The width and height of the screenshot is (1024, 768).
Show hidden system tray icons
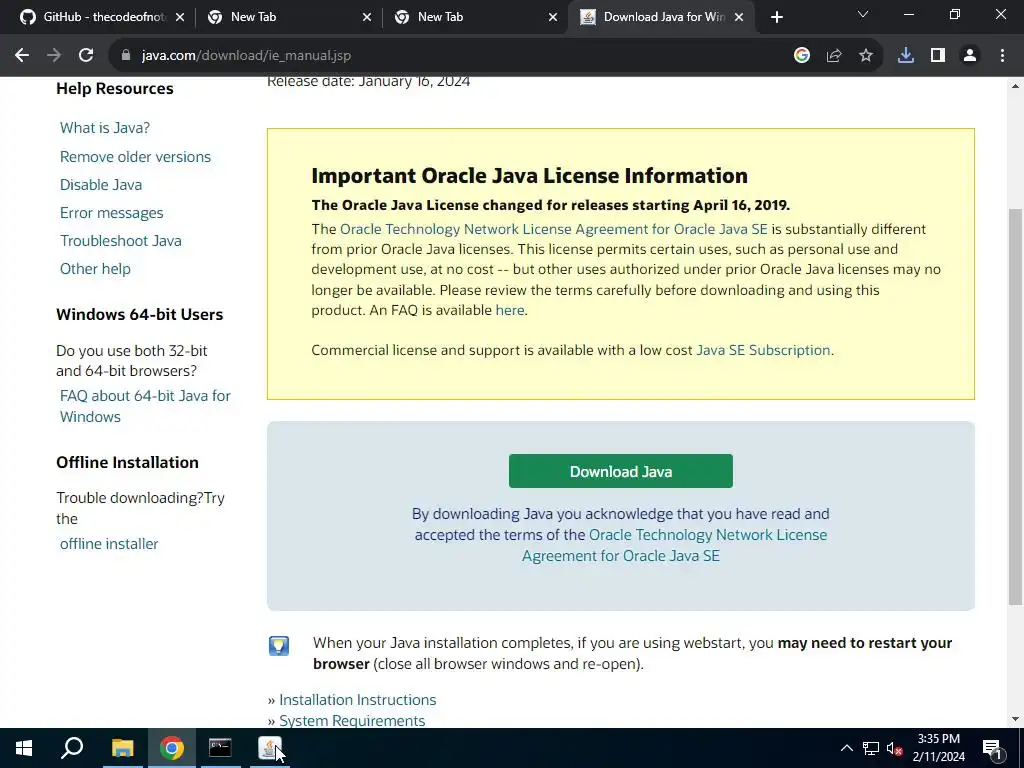[x=846, y=748]
